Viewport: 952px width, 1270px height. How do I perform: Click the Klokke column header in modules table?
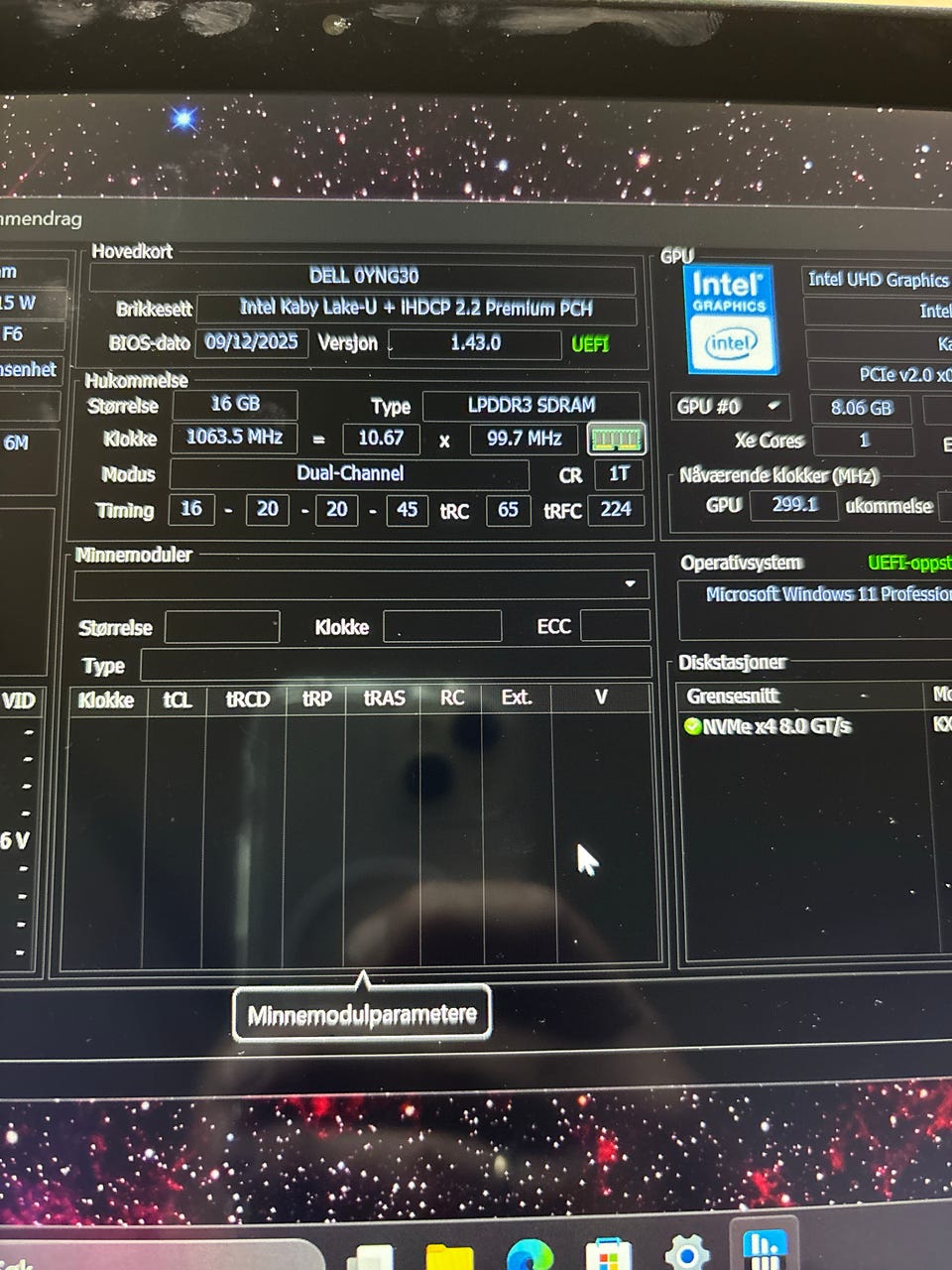click(x=106, y=699)
